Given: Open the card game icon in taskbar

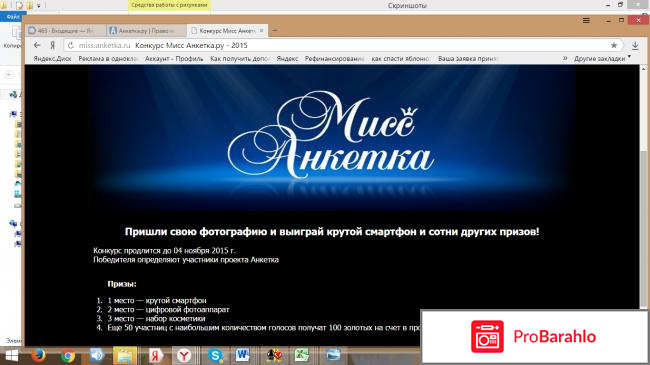Looking at the screenshot, I should [274, 356].
